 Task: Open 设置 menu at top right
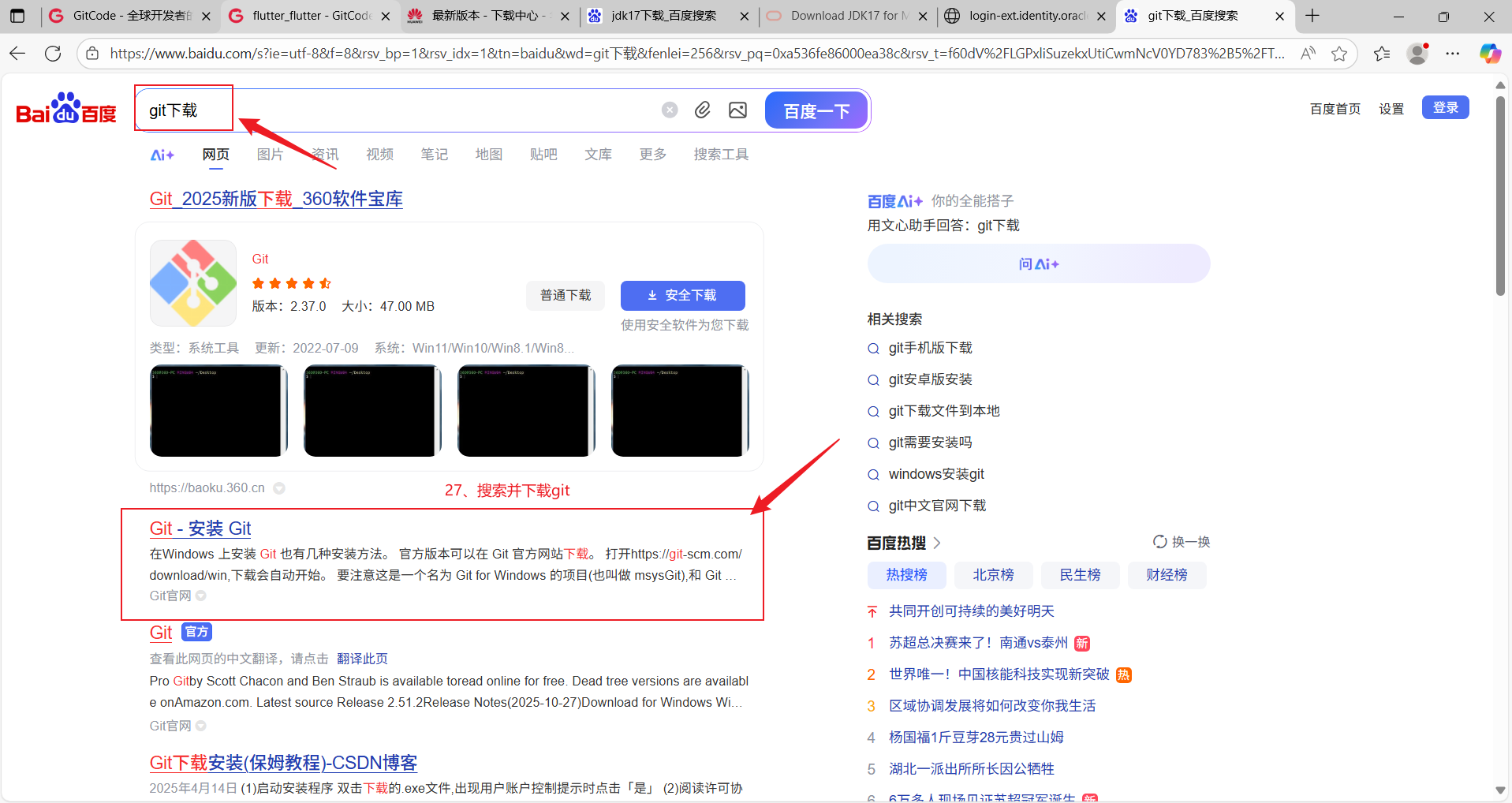click(1391, 109)
